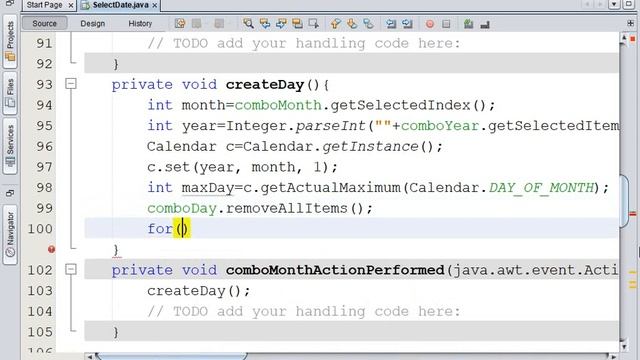Click the error marker beside line 101
The image size is (640, 360).
51,249
